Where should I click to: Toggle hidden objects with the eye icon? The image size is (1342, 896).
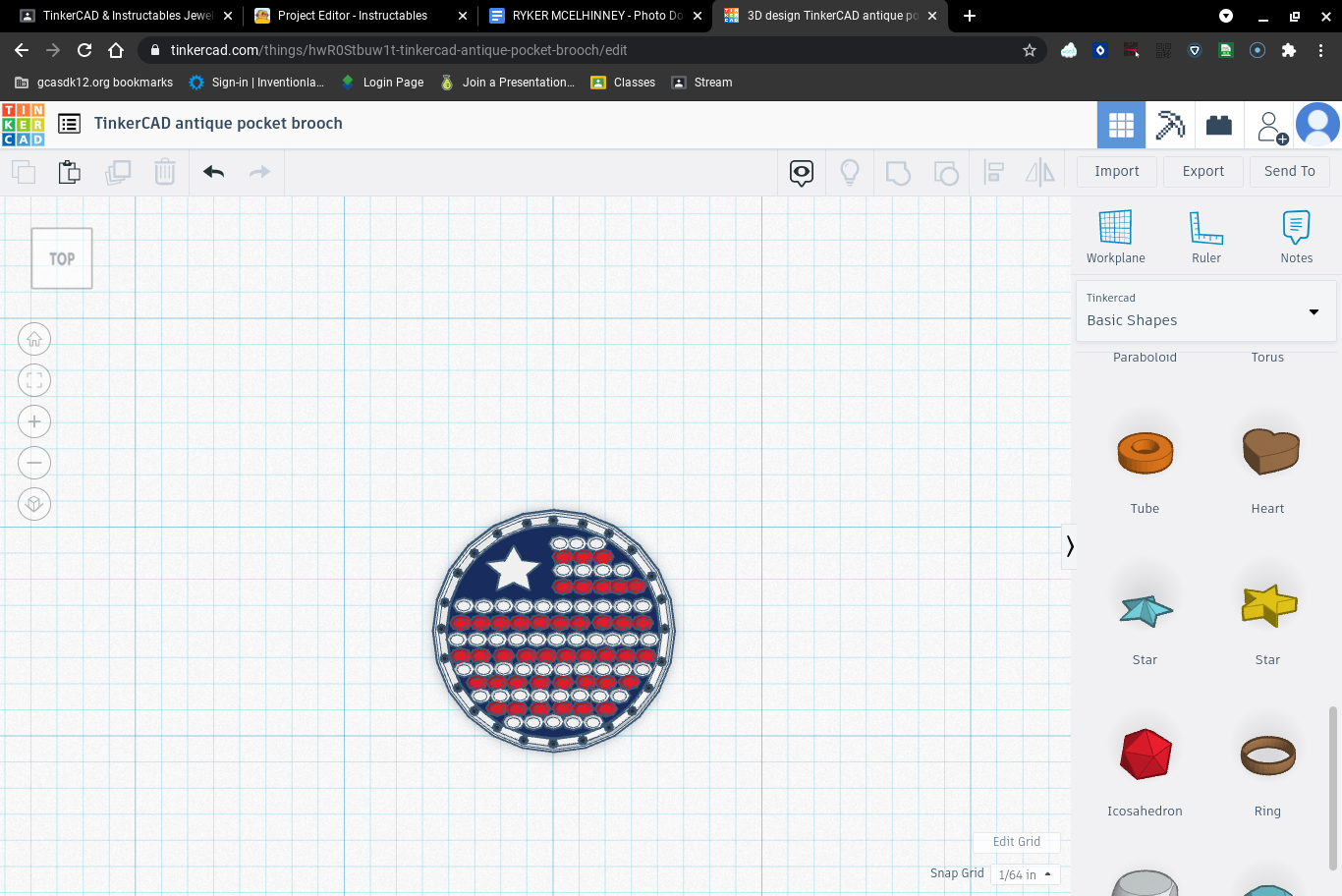(801, 171)
